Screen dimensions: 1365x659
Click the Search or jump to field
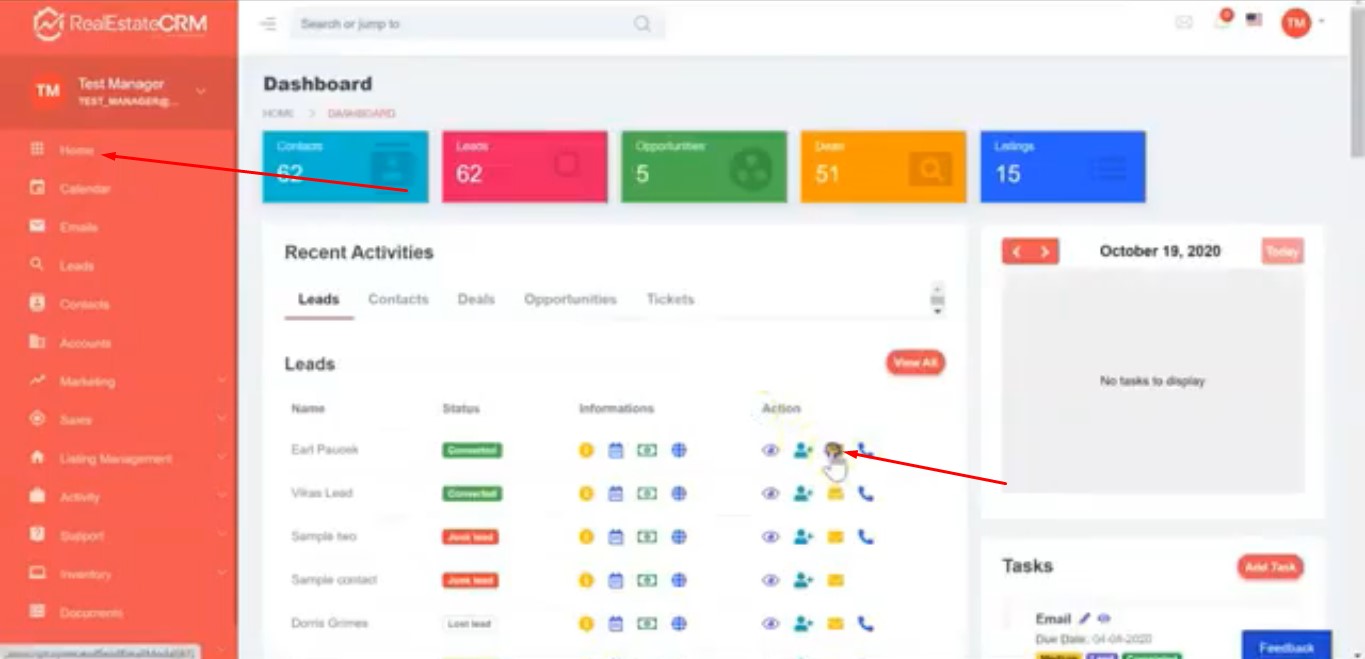(x=465, y=24)
